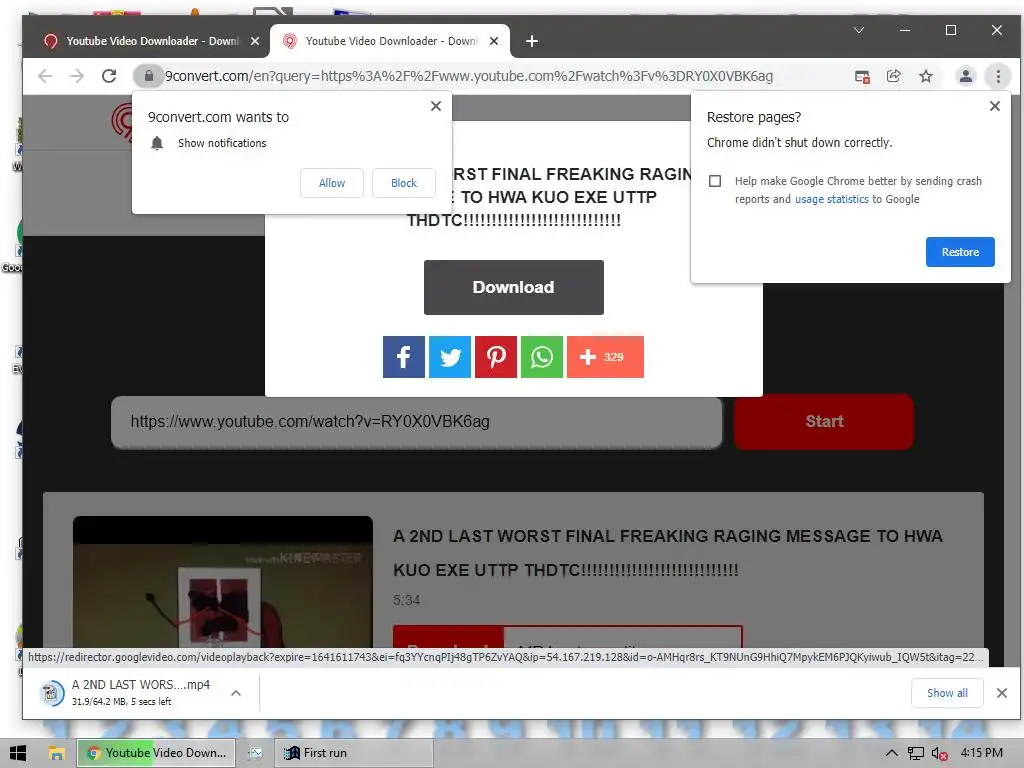Click Show all downloads
This screenshot has width=1024, height=768.
point(947,693)
